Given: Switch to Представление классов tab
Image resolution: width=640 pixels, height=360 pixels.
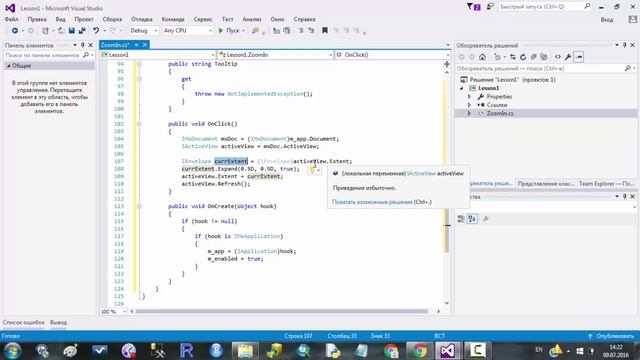Looking at the screenshot, I should click(x=546, y=184).
